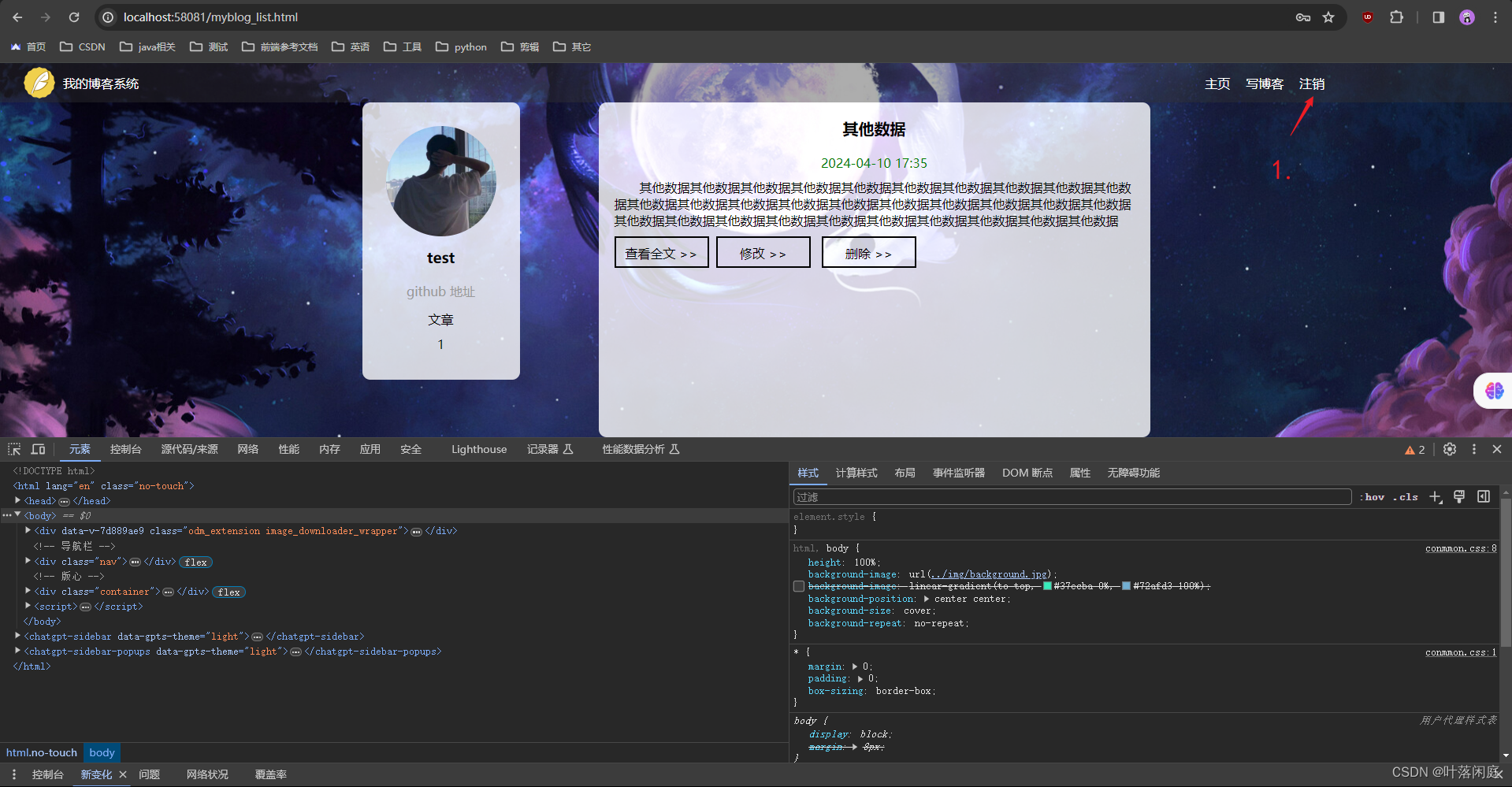Click the 删除 >> button
Viewport: 1512px width, 787px height.
868,253
